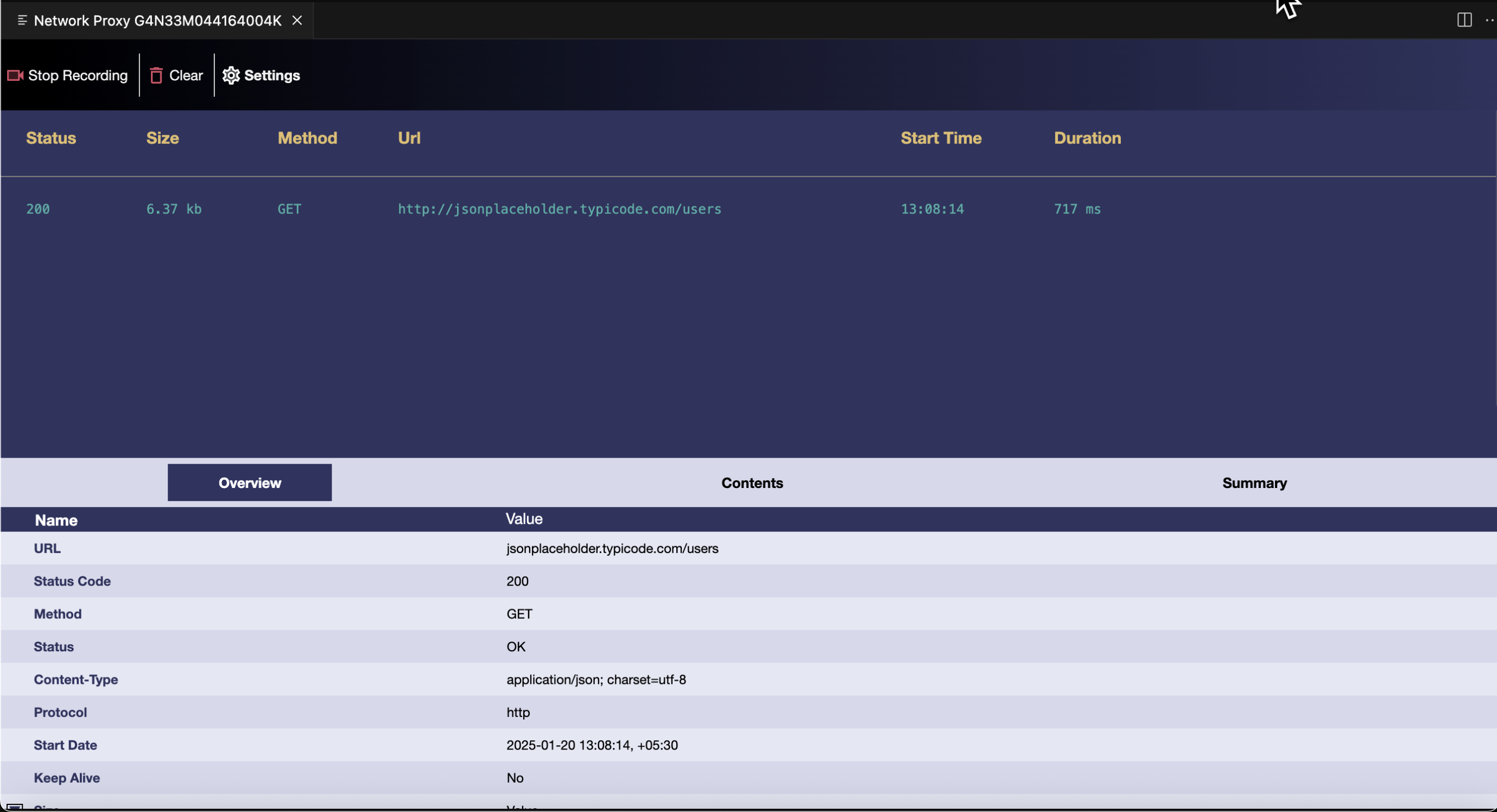The image size is (1497, 812).
Task: Click the jsonplaceholder.typicode.com/users request URL
Action: coord(559,210)
